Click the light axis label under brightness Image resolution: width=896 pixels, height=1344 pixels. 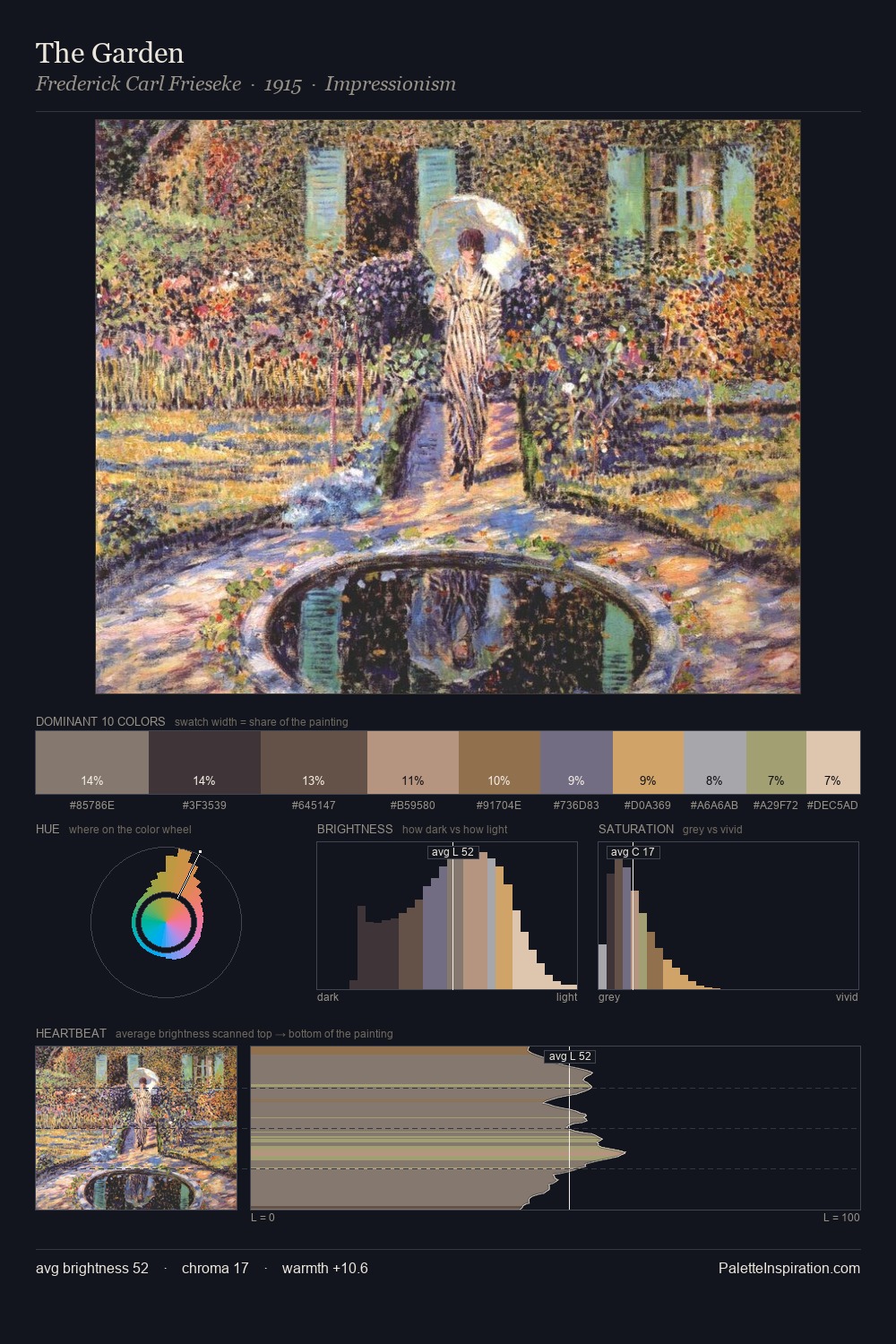pos(567,996)
